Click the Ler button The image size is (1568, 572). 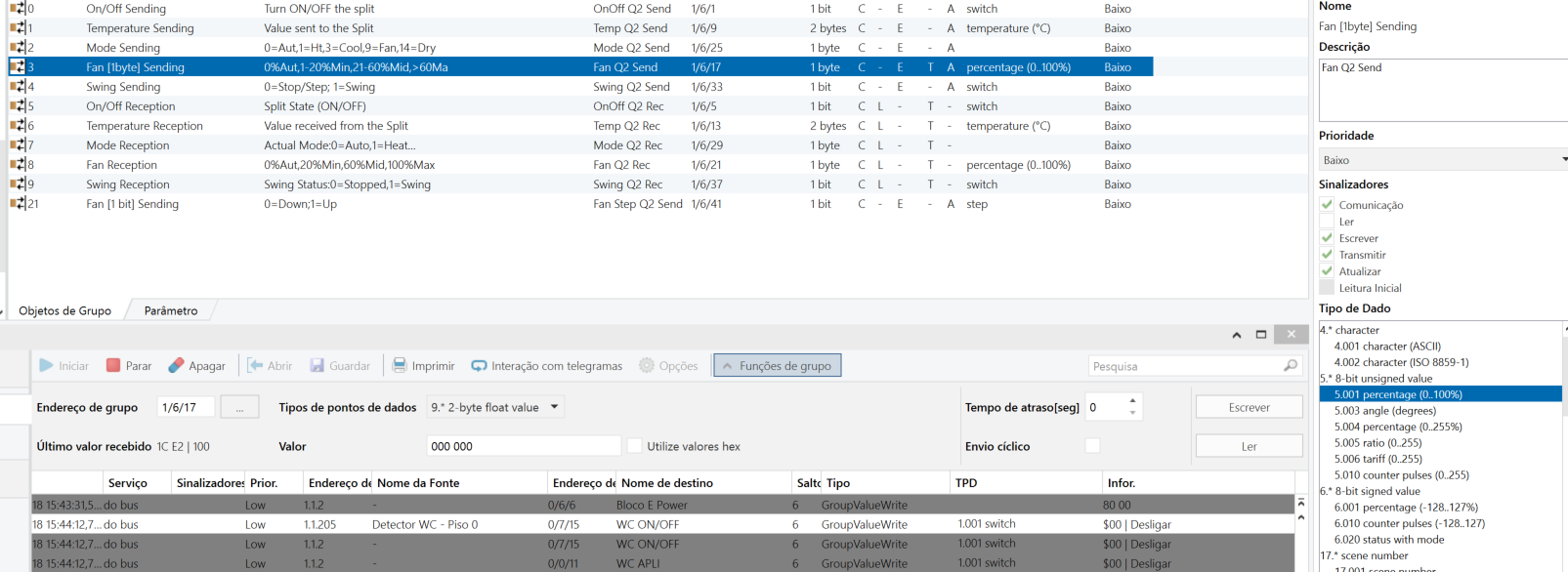[x=1250, y=446]
